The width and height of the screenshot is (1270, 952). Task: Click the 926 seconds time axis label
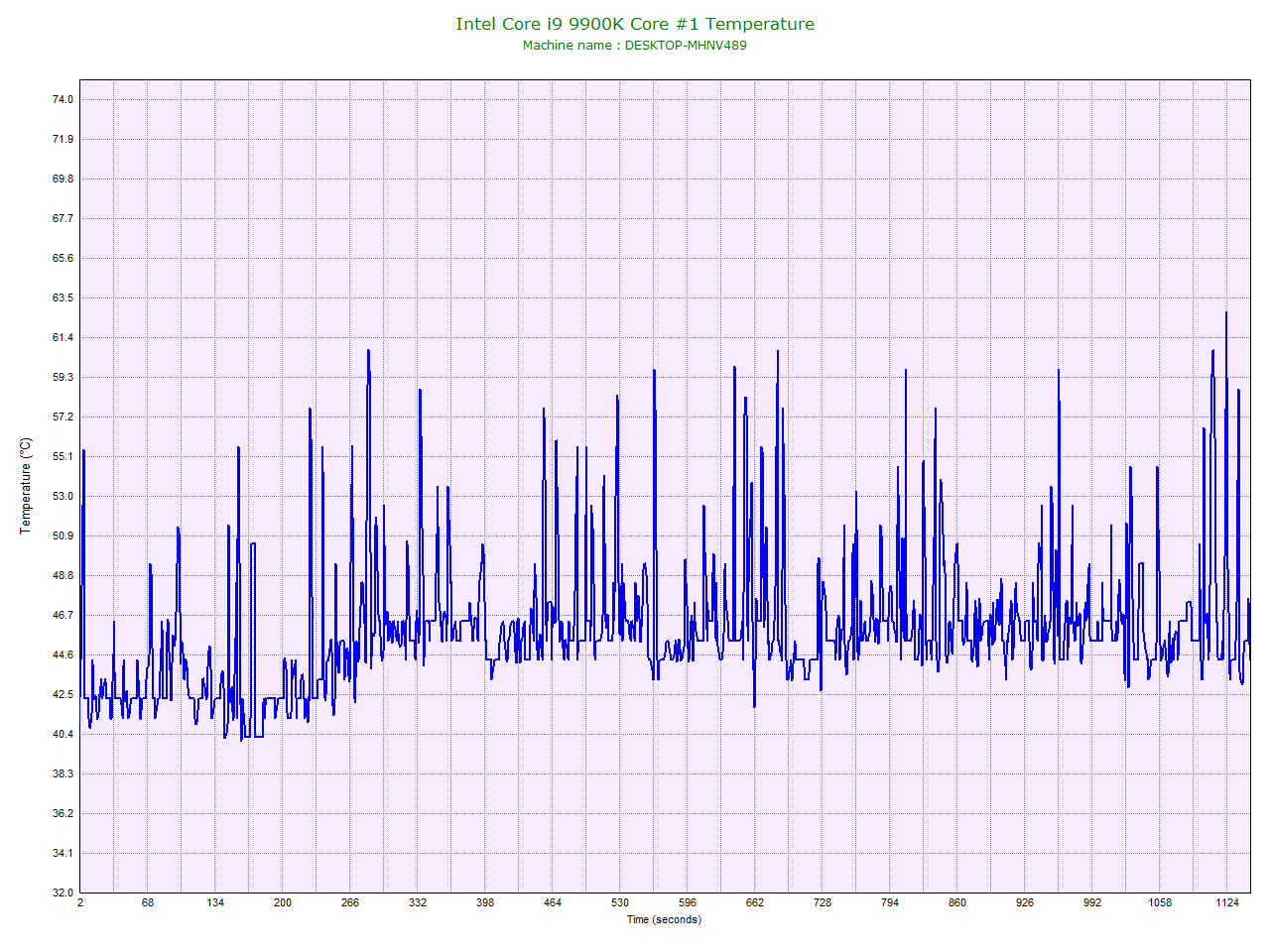1025,902
